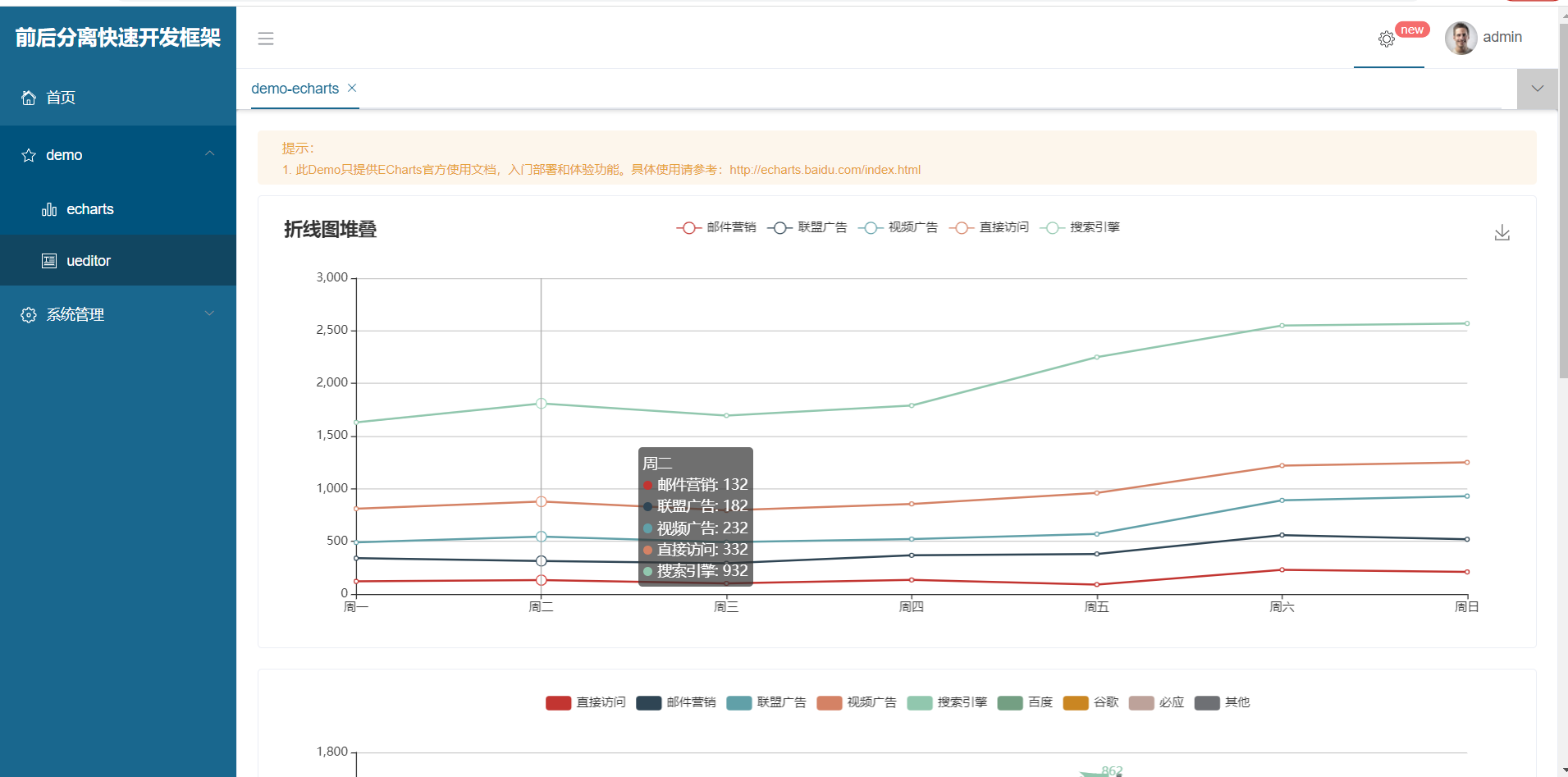Open the 首页 menu item
This screenshot has width=1568, height=777.
pyautogui.click(x=118, y=98)
